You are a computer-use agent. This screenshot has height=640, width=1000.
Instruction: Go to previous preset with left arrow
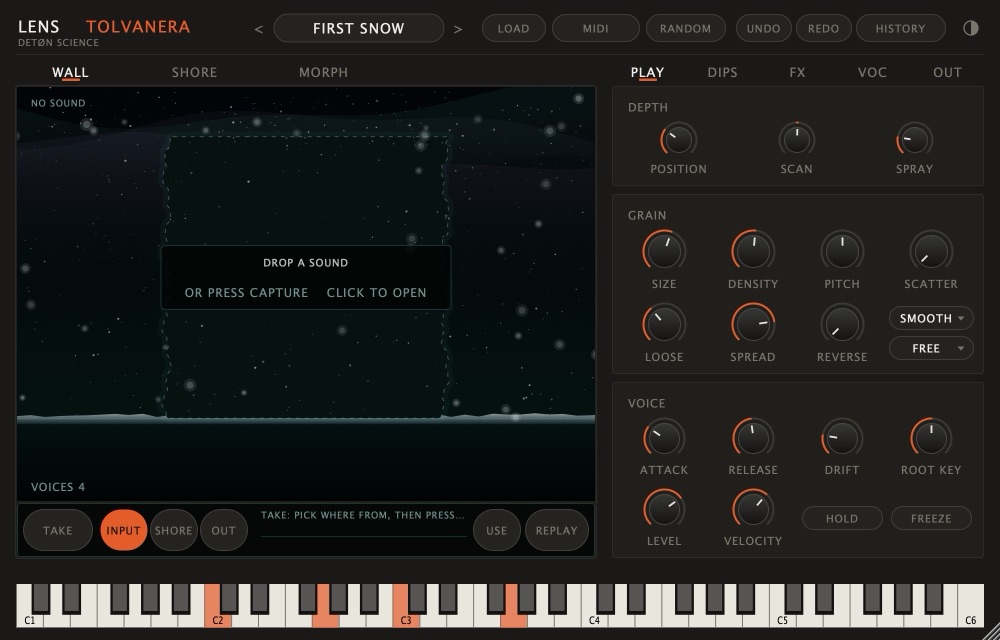(x=258, y=29)
